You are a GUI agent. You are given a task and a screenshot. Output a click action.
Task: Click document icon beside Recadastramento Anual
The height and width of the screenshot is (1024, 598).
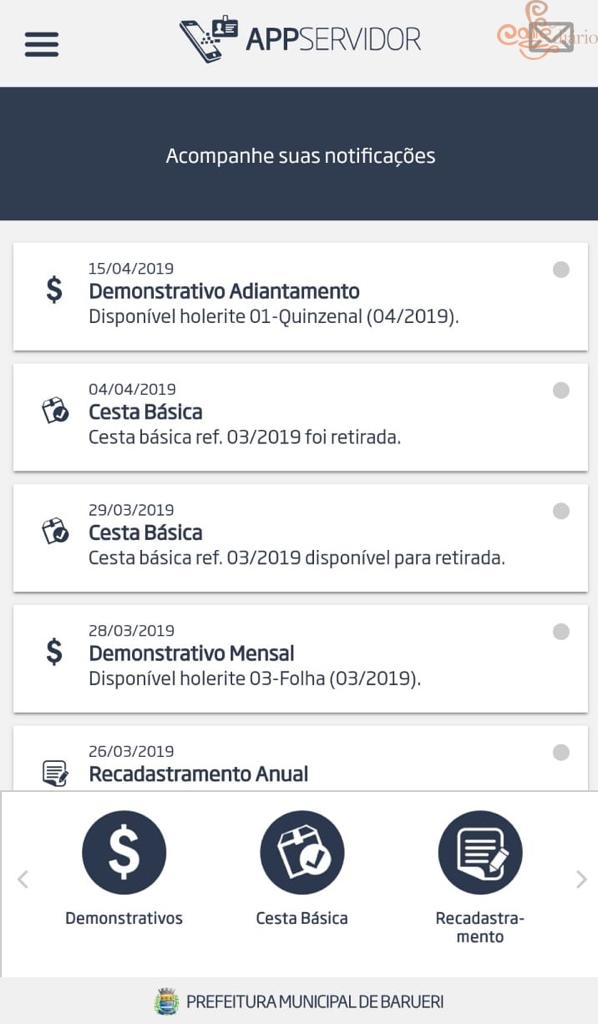click(55, 773)
